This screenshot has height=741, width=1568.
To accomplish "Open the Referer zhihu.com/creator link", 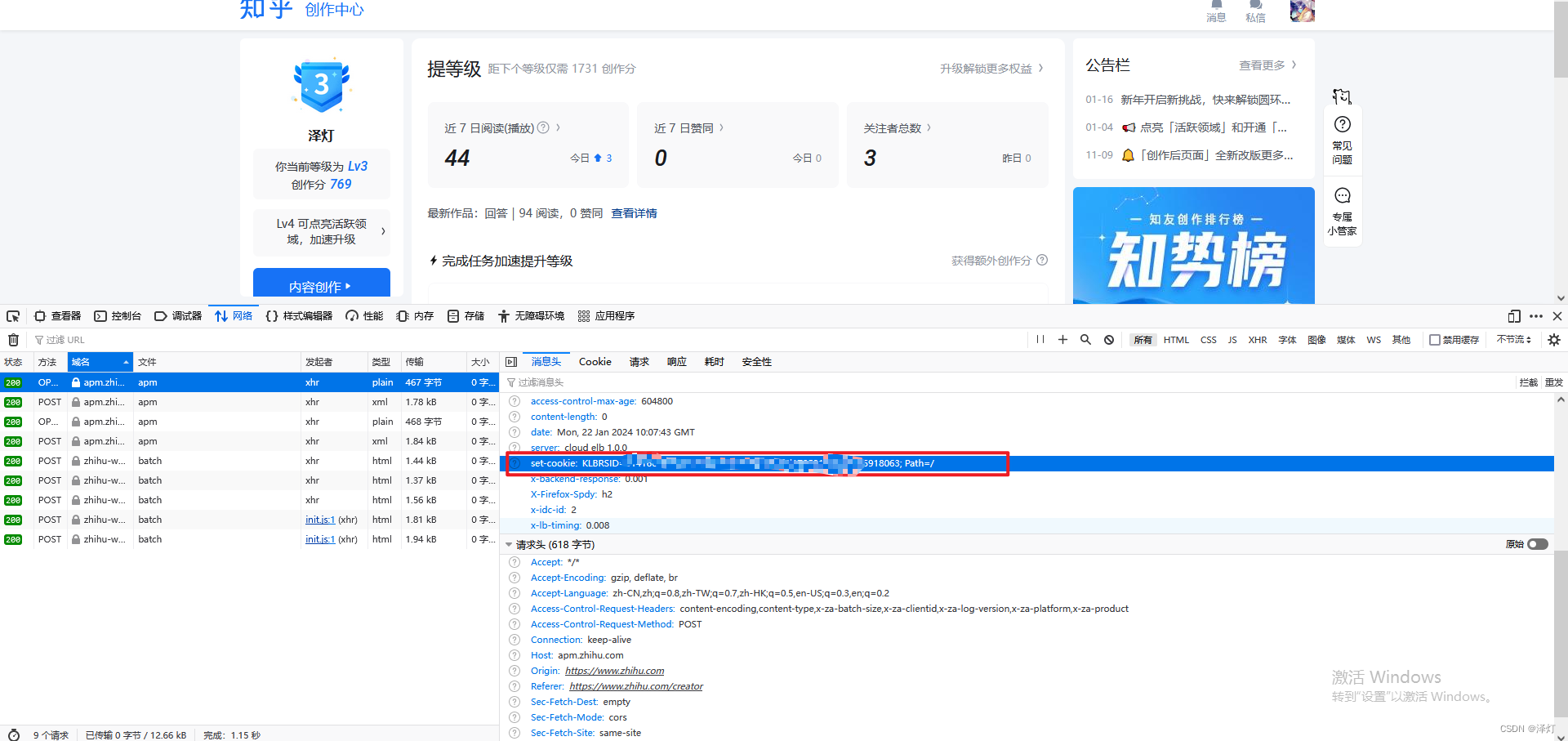I will [636, 686].
